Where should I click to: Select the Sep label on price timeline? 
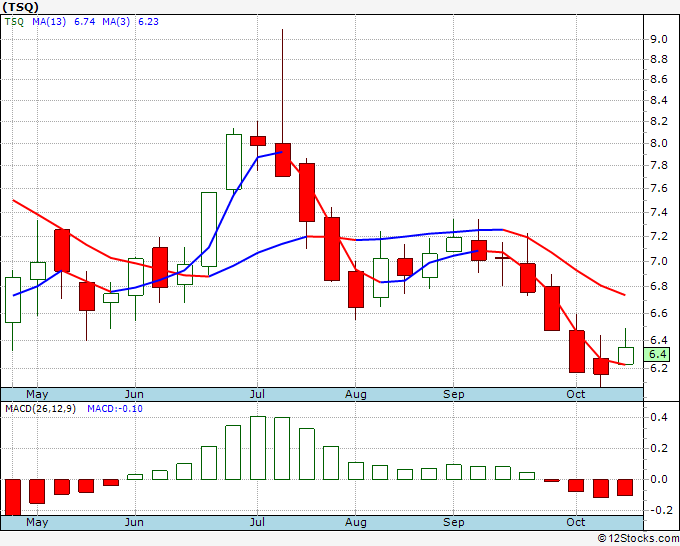[454, 394]
